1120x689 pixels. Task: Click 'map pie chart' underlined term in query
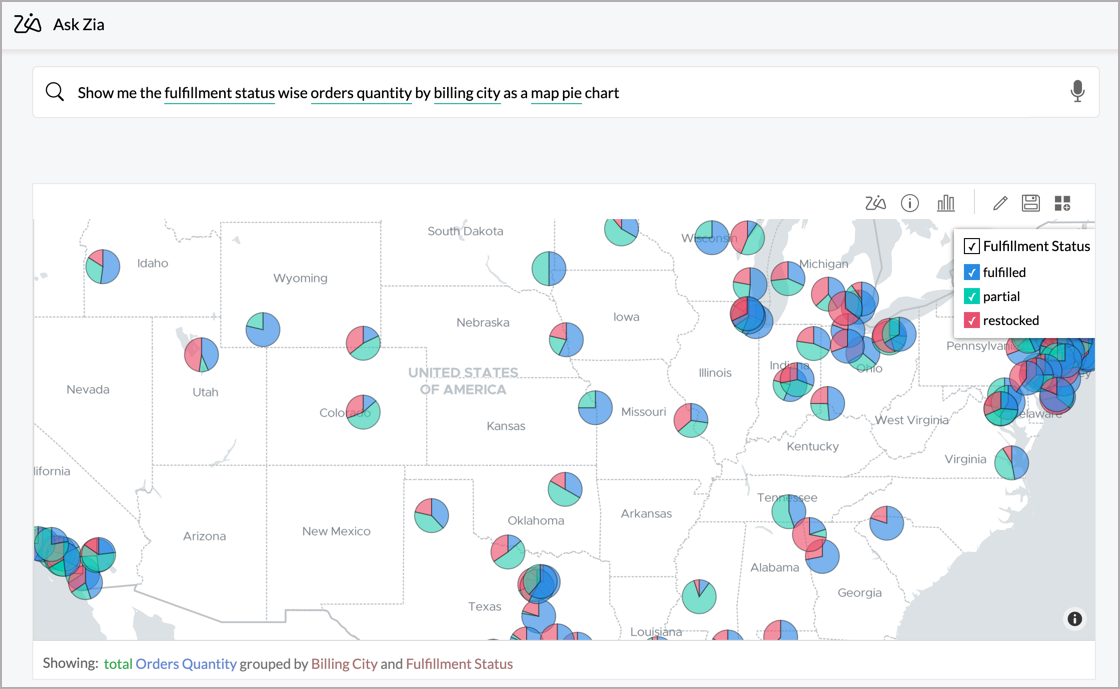575,93
